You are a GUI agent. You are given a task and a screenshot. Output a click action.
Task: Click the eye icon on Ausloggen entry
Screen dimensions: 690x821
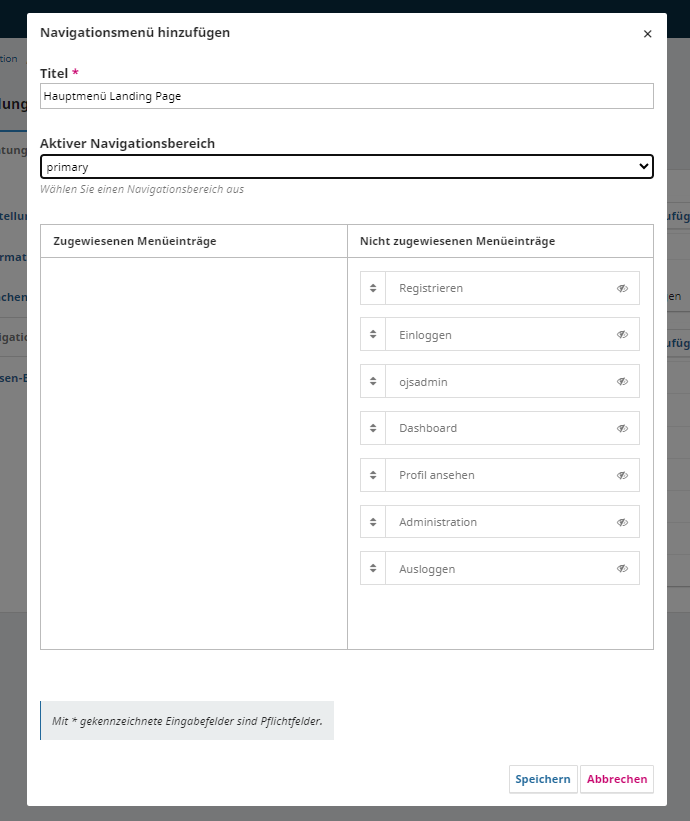coord(622,569)
